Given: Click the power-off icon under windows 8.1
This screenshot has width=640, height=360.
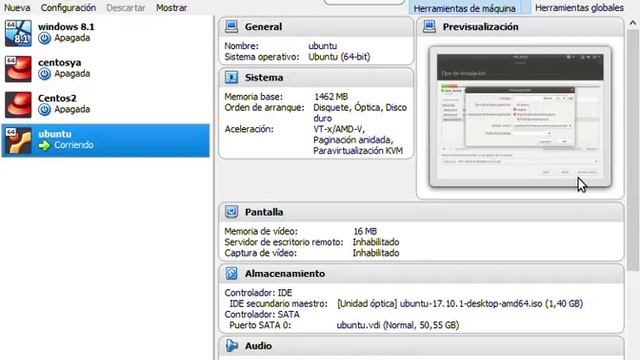Looking at the screenshot, I should [44, 38].
